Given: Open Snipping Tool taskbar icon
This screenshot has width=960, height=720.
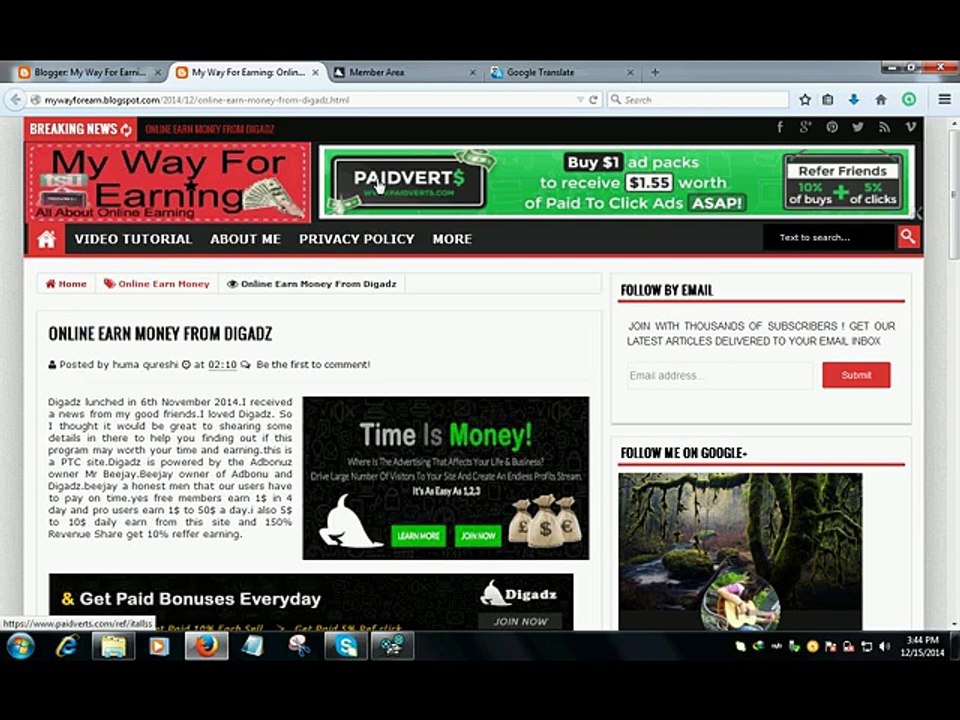Looking at the screenshot, I should (299, 647).
